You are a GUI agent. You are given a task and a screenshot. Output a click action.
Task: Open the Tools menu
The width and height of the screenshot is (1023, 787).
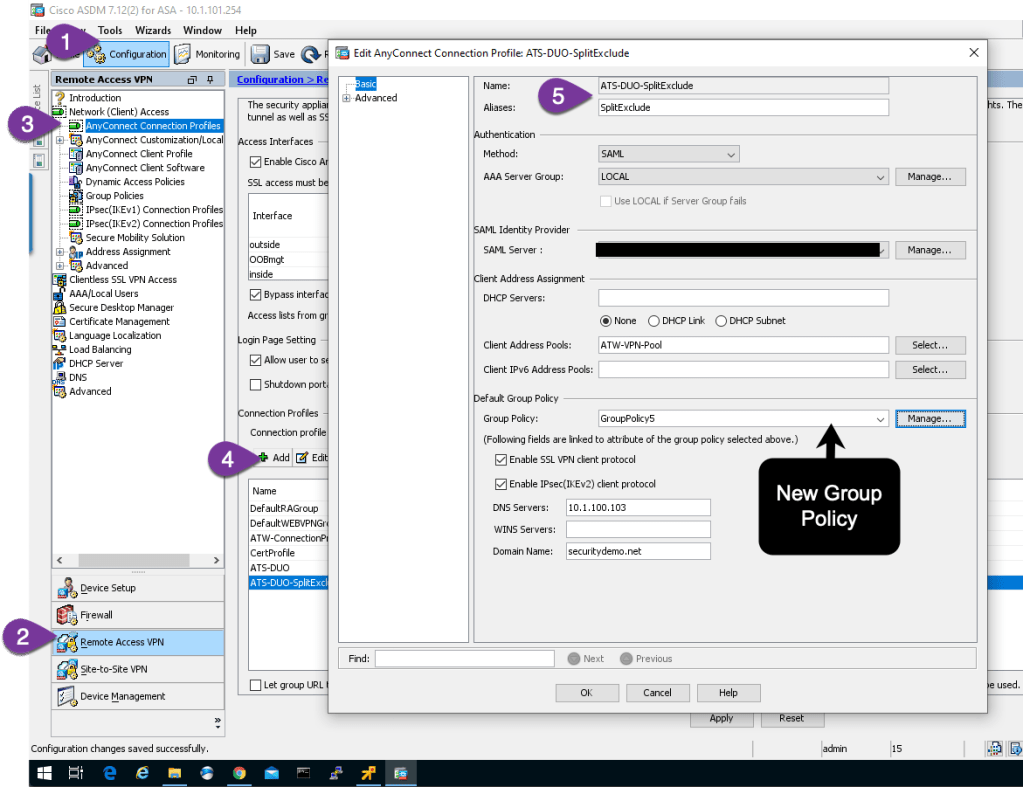click(x=110, y=31)
